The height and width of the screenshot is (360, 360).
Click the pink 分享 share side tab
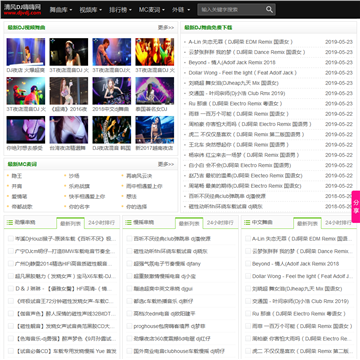356,207
